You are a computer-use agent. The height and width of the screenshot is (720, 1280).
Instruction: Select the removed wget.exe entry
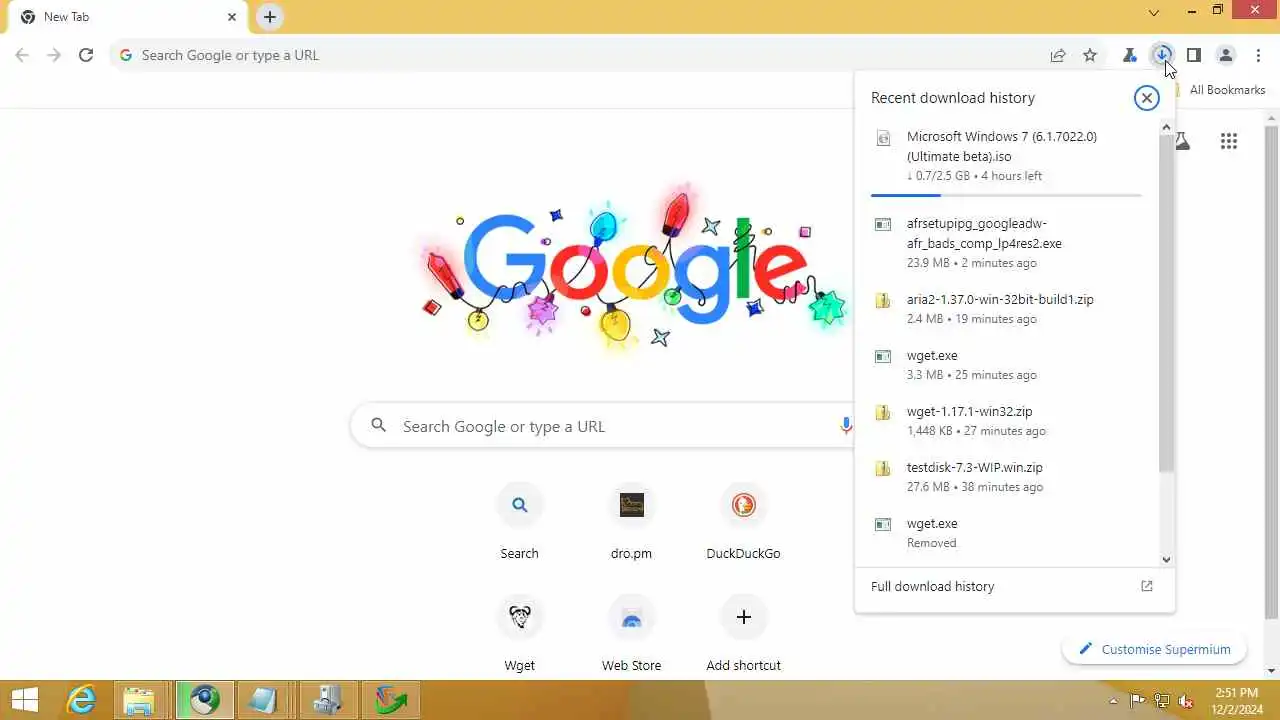(x=1007, y=532)
